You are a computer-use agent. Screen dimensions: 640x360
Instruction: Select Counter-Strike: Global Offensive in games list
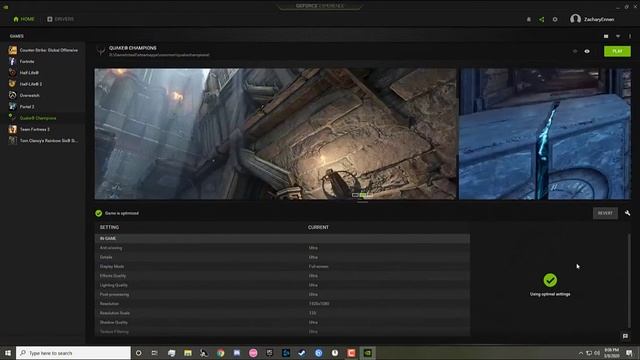(43, 50)
